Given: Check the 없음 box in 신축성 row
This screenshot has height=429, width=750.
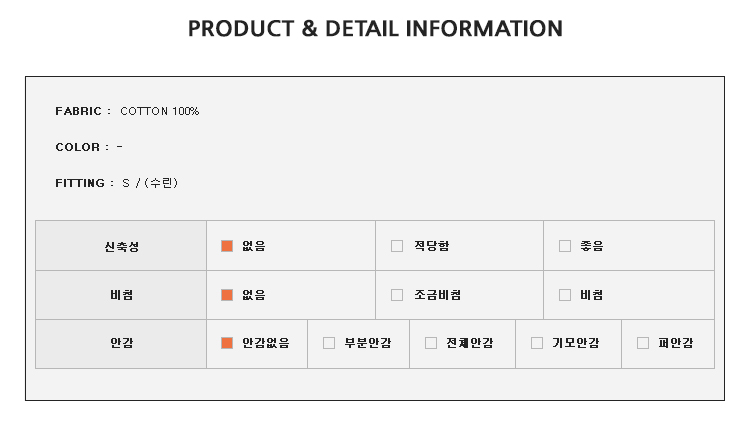Looking at the screenshot, I should click(x=227, y=246).
